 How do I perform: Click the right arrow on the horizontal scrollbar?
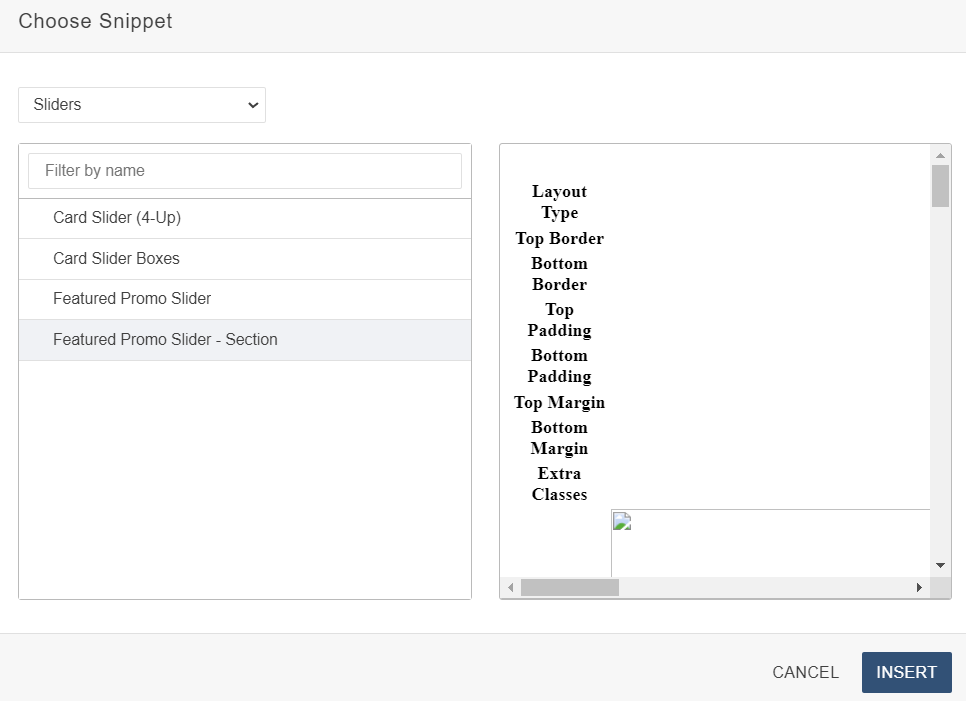tap(919, 588)
